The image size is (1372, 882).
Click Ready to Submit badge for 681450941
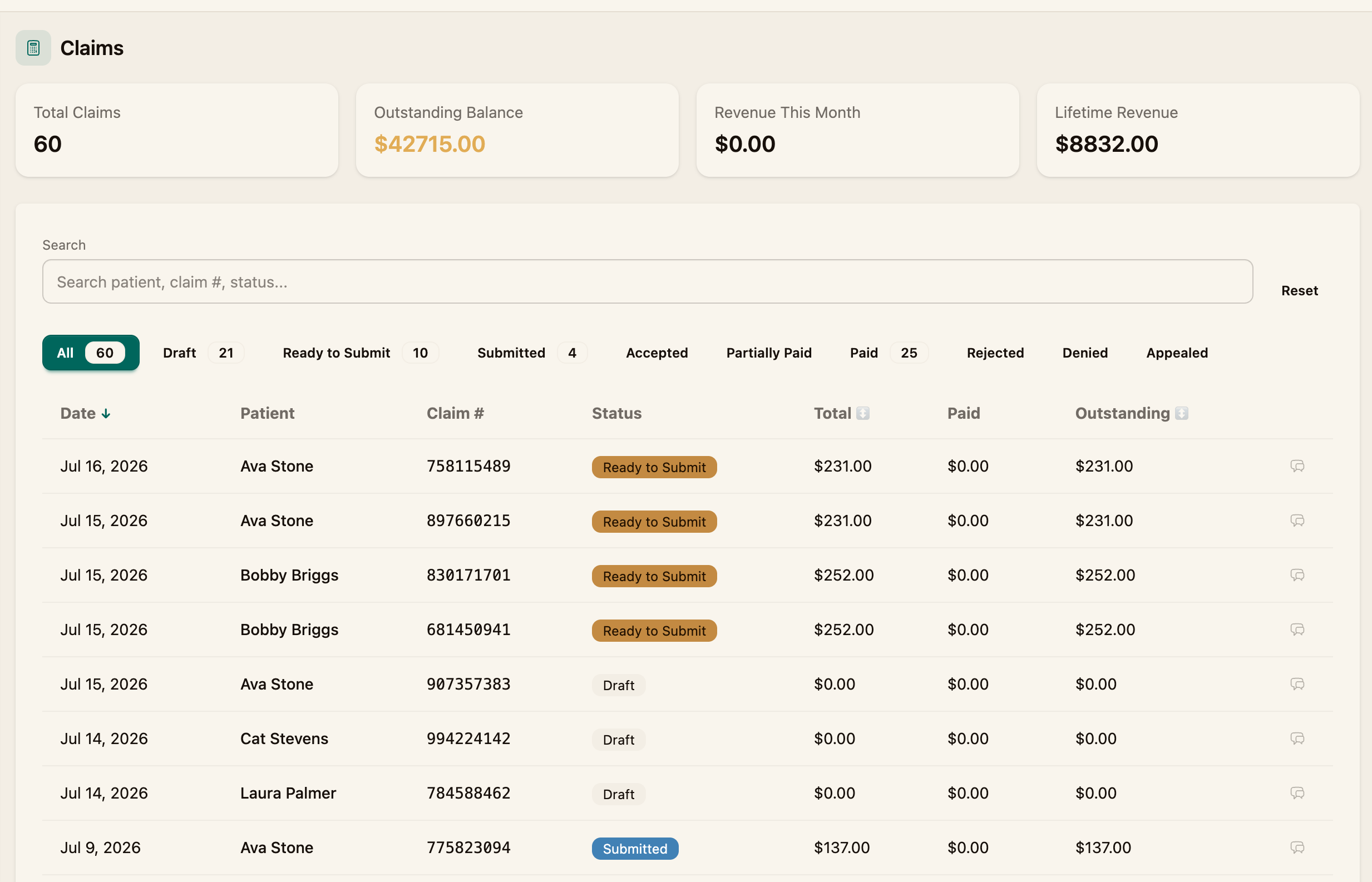point(654,630)
